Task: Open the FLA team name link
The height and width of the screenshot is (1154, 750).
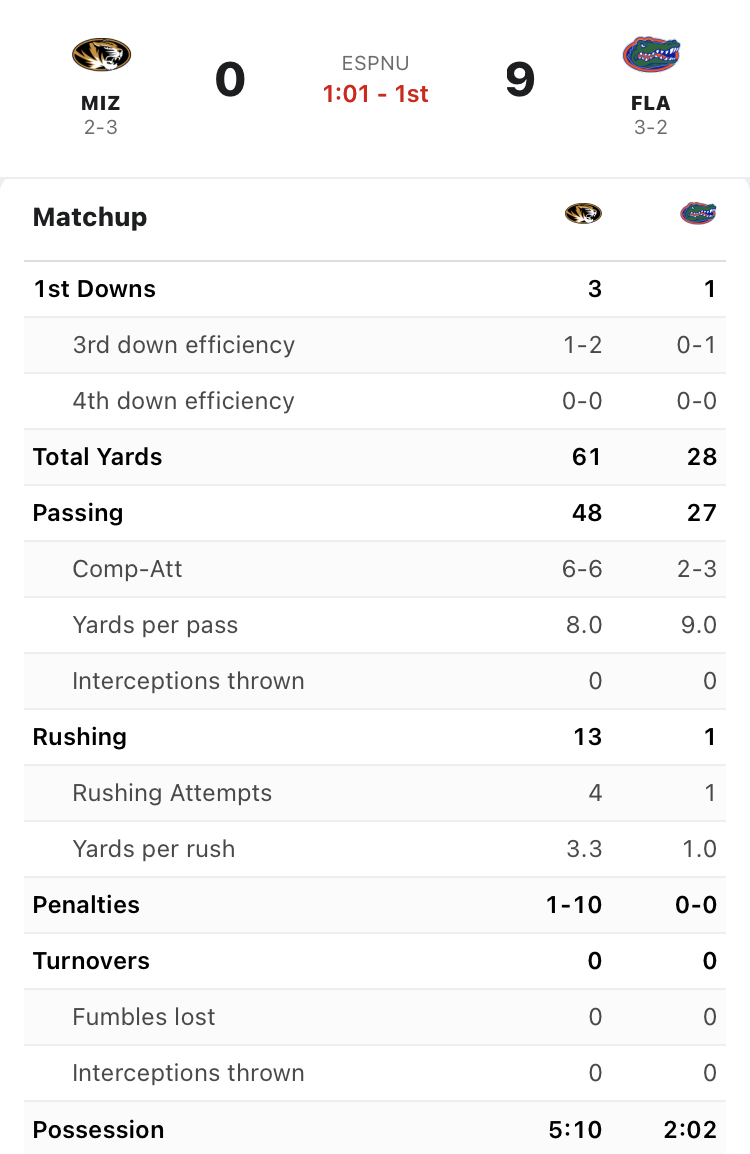Action: tap(651, 103)
